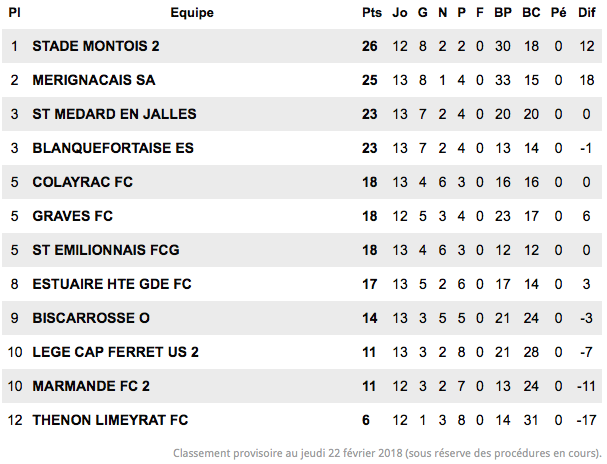Click LEGE CAP FERRET US 2

click(115, 352)
